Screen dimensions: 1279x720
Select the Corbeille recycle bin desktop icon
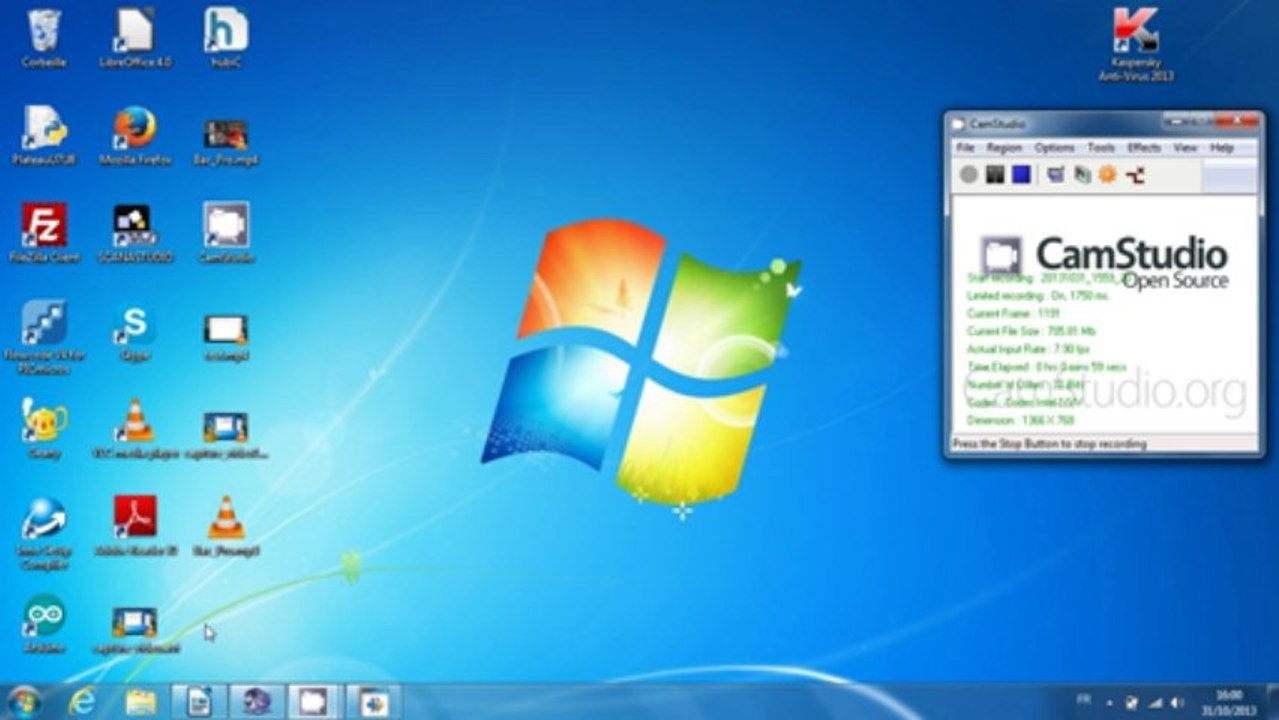click(44, 39)
